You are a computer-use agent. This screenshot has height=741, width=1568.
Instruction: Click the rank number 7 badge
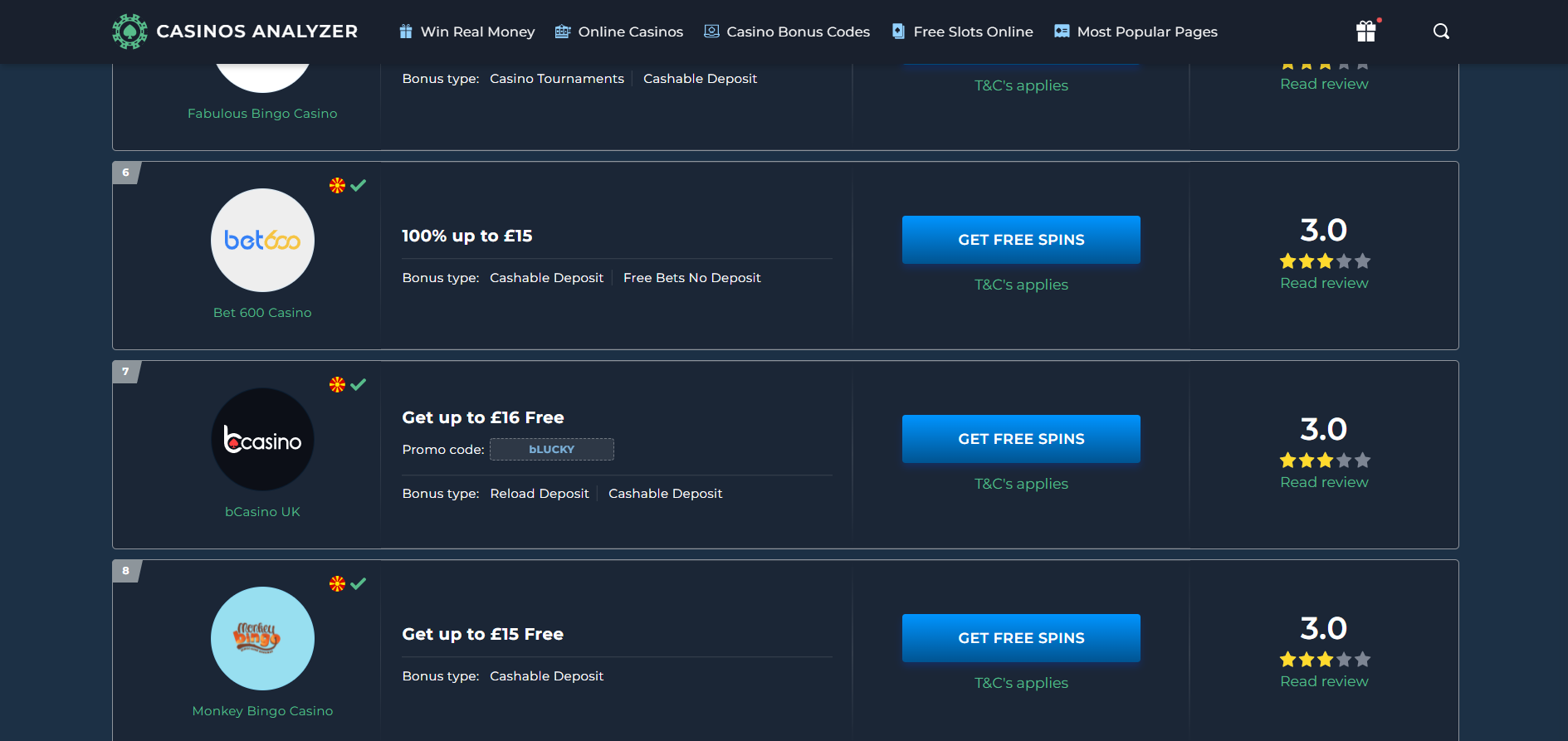point(126,372)
